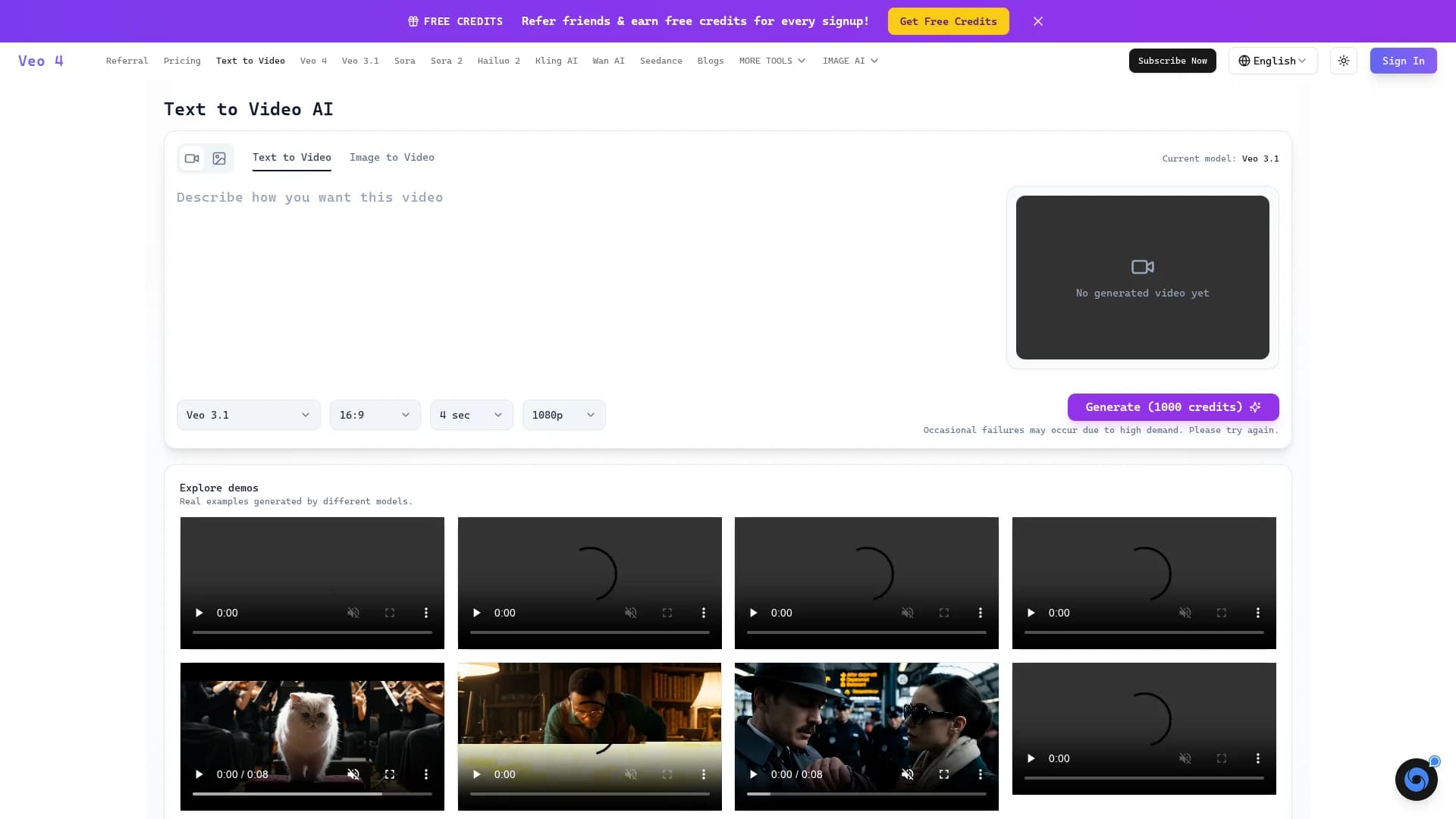Open options menu of third top-row demo
The width and height of the screenshot is (1456, 819).
coord(981,613)
